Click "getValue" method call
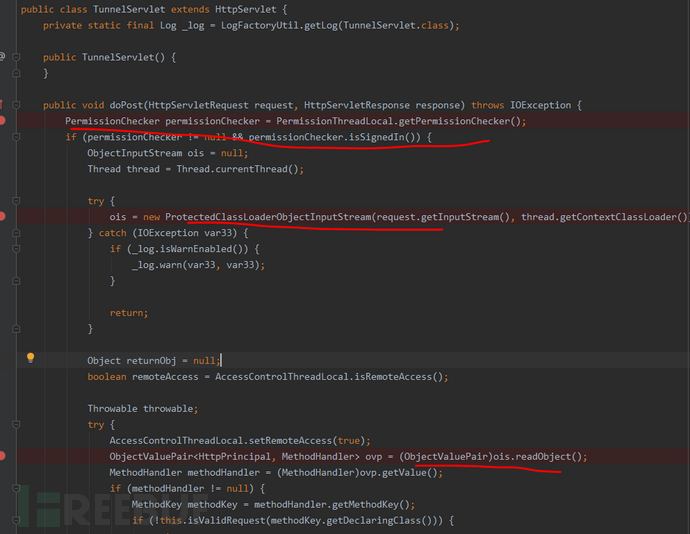Viewport: 690px width, 534px height. [404, 472]
